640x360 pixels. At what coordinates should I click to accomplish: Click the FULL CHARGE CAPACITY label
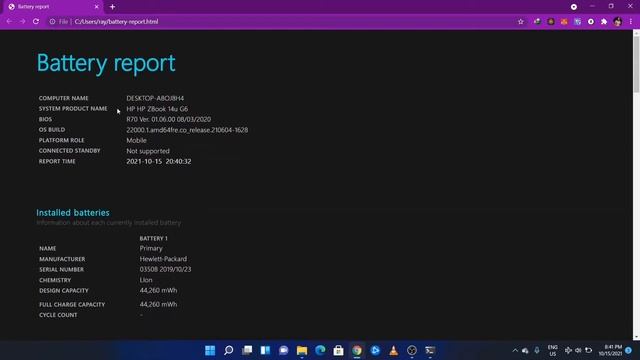pos(72,304)
